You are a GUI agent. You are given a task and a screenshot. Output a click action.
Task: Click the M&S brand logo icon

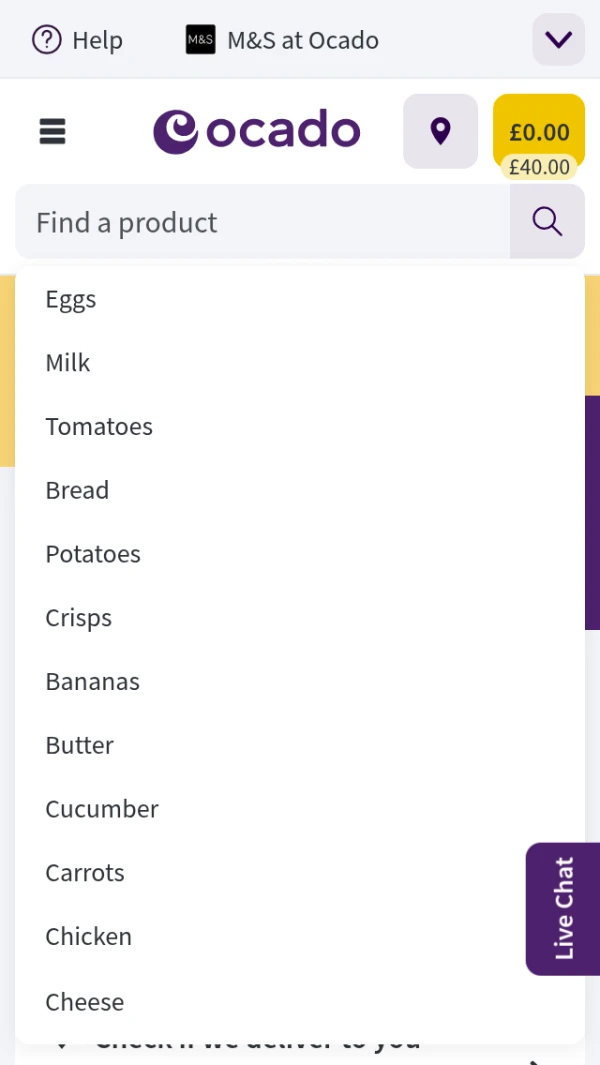tap(200, 40)
